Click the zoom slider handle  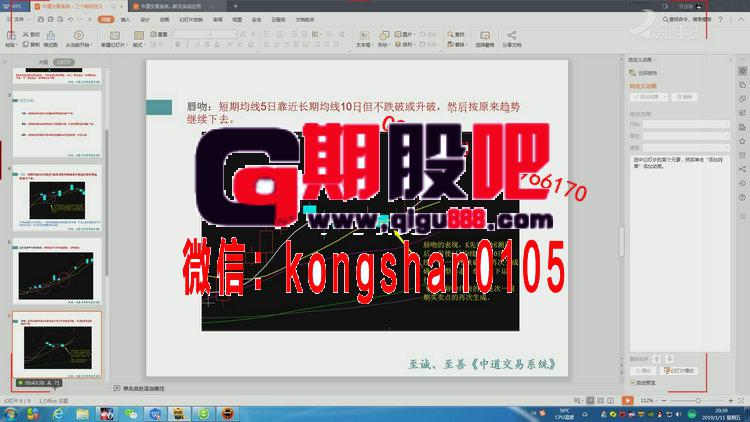[698, 400]
